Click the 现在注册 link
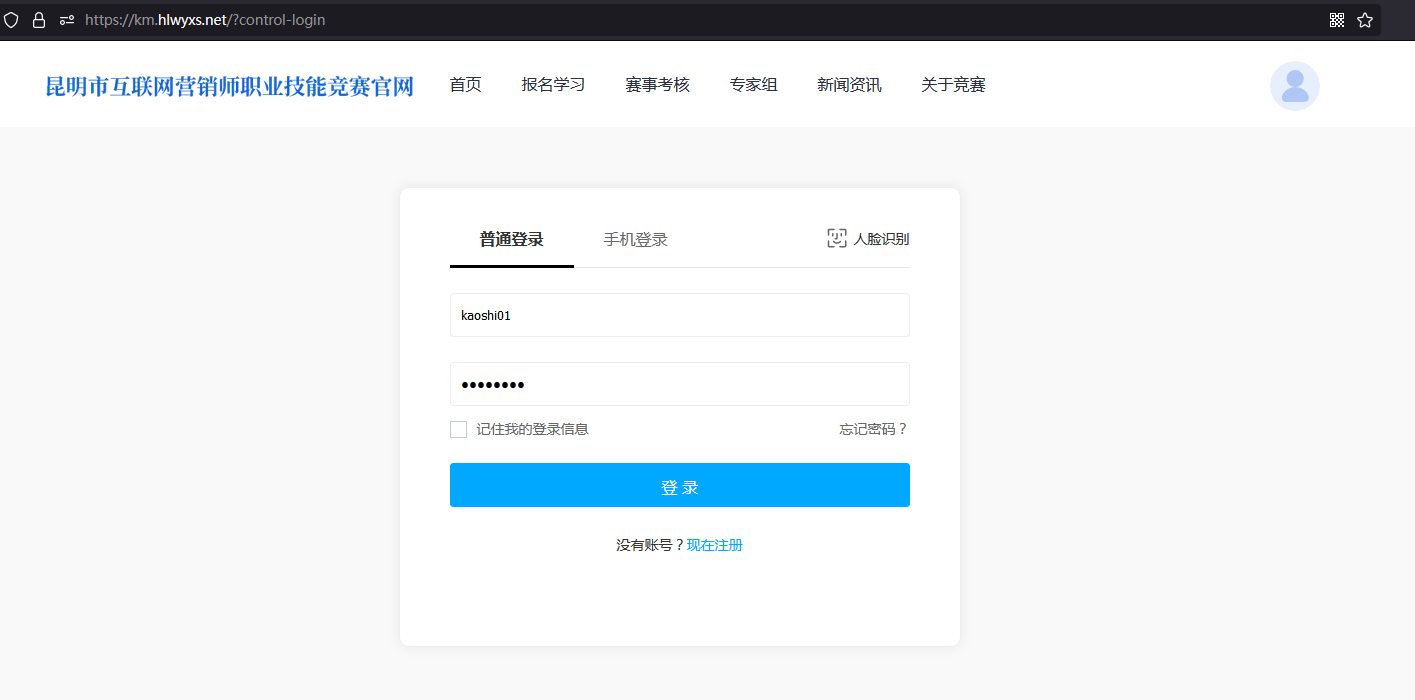The width and height of the screenshot is (1415, 700). coord(715,545)
